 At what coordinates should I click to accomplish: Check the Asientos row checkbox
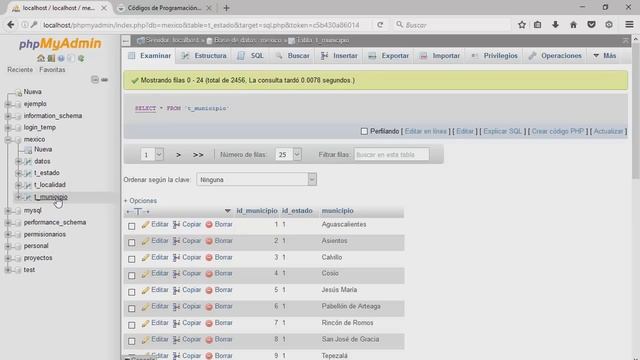click(x=131, y=242)
